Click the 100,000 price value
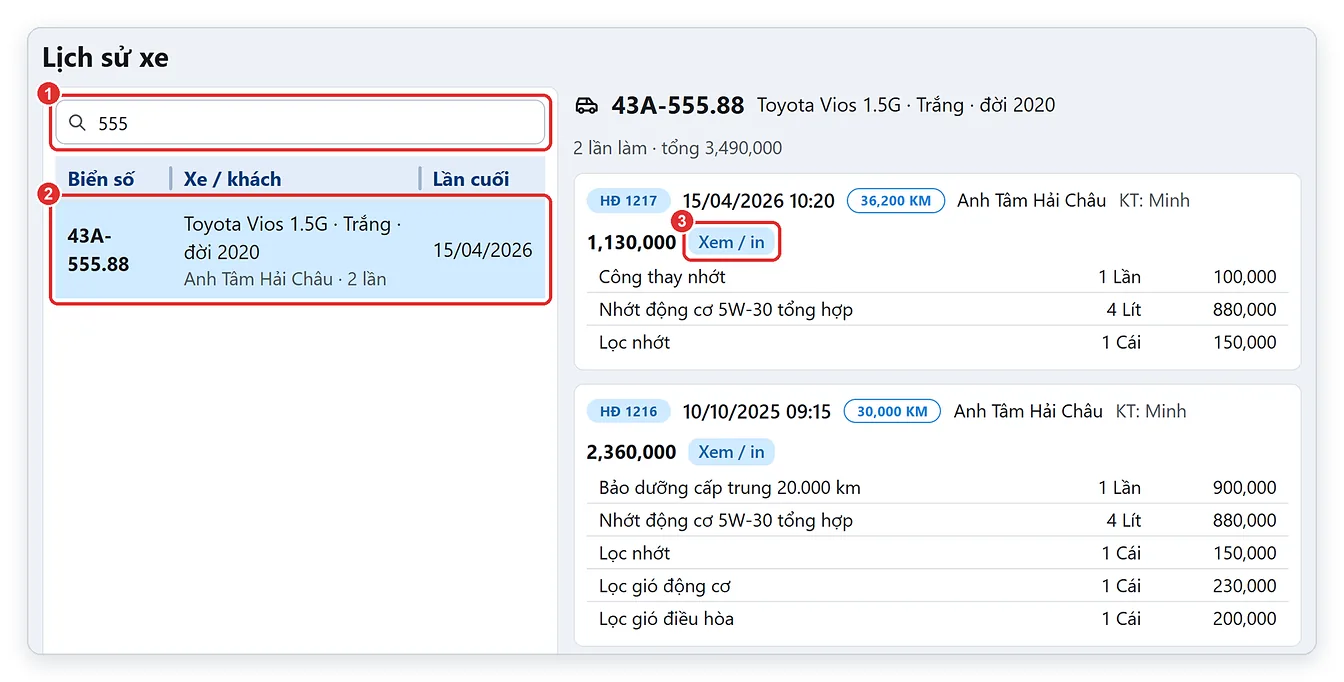Viewport: 1344px width, 682px height. point(1244,277)
